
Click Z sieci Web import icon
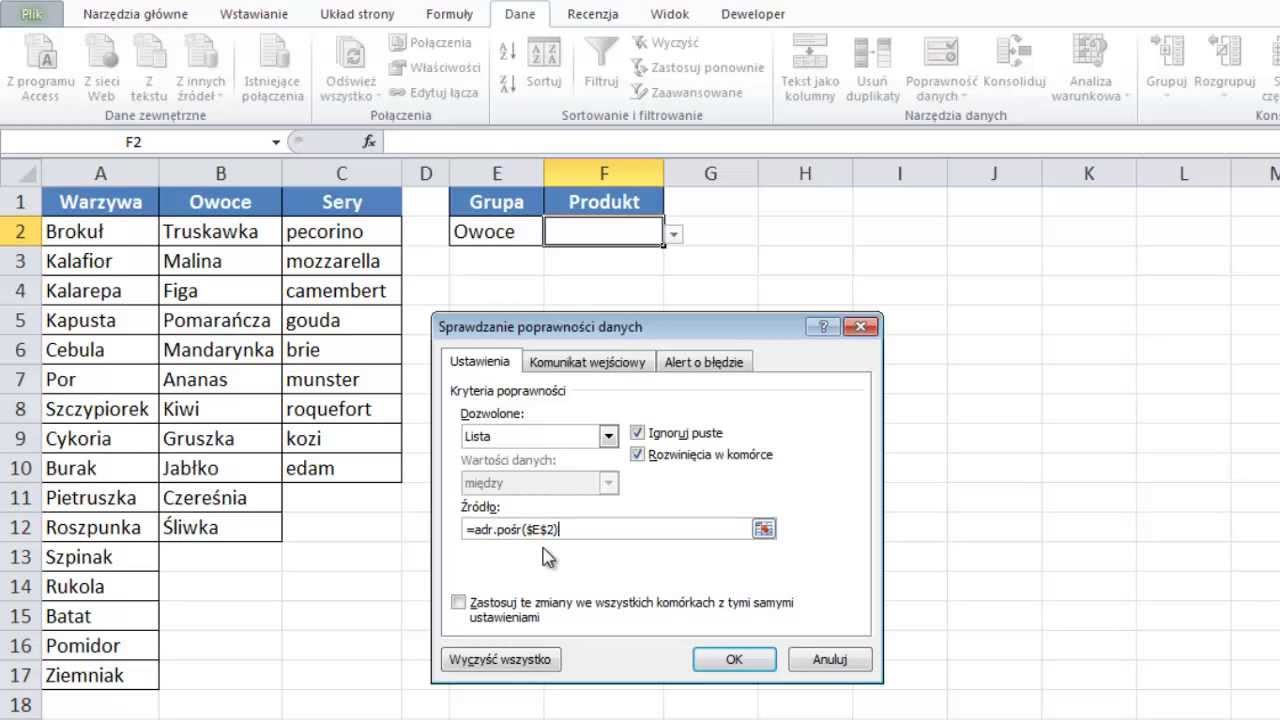pos(101,68)
